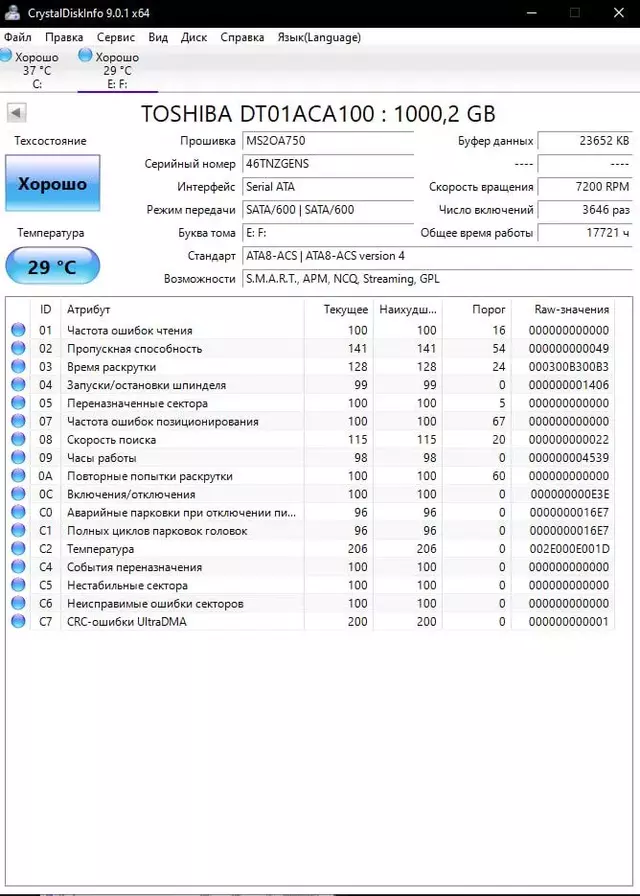Click the Буква тома field E: F:
Image resolution: width=640 pixels, height=896 pixels.
328,233
